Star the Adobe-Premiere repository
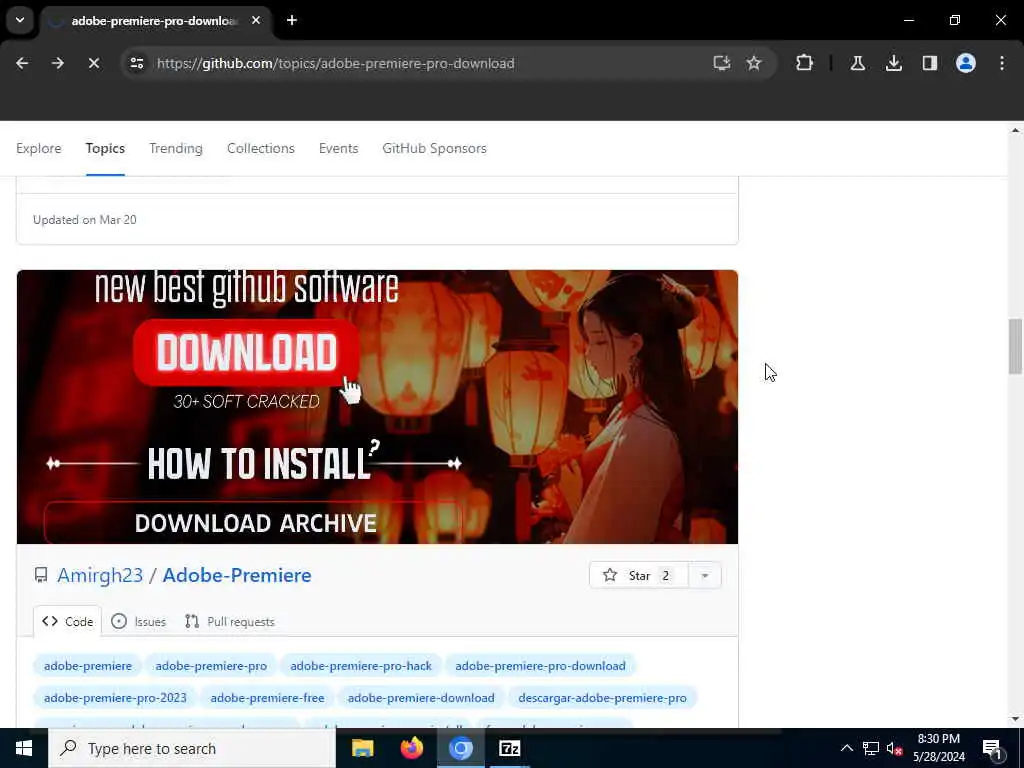Screen dimensions: 1024x768 [639, 575]
